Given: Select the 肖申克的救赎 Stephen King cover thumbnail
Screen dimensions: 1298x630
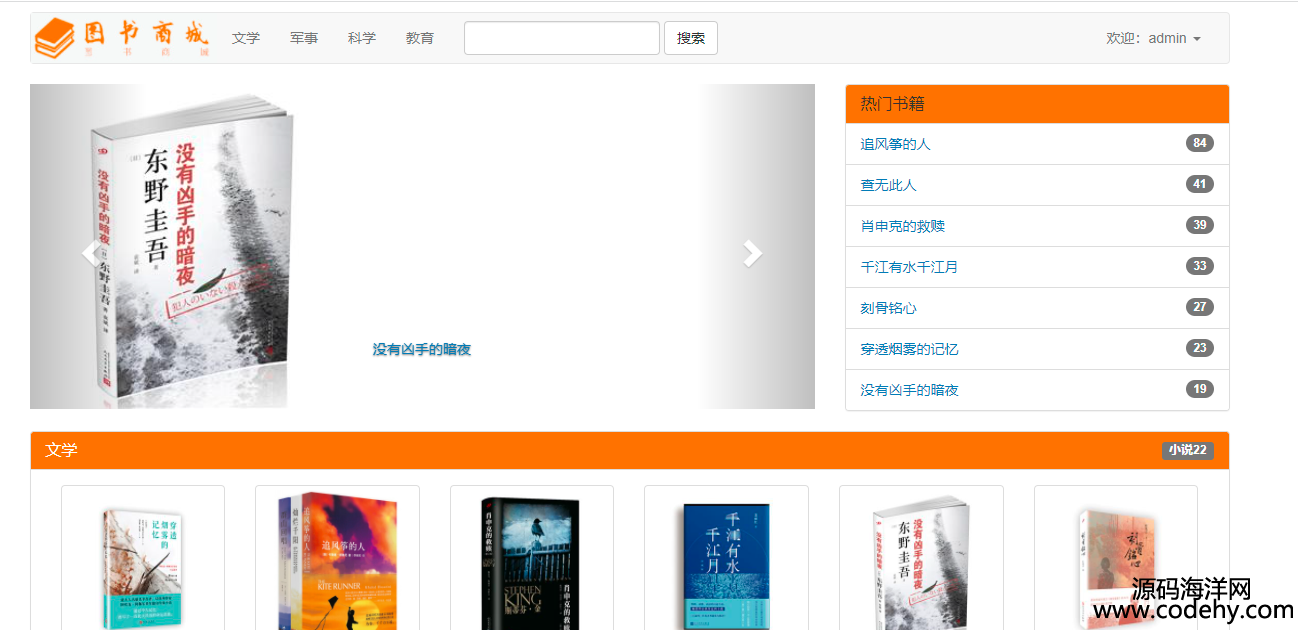Looking at the screenshot, I should (531, 563).
